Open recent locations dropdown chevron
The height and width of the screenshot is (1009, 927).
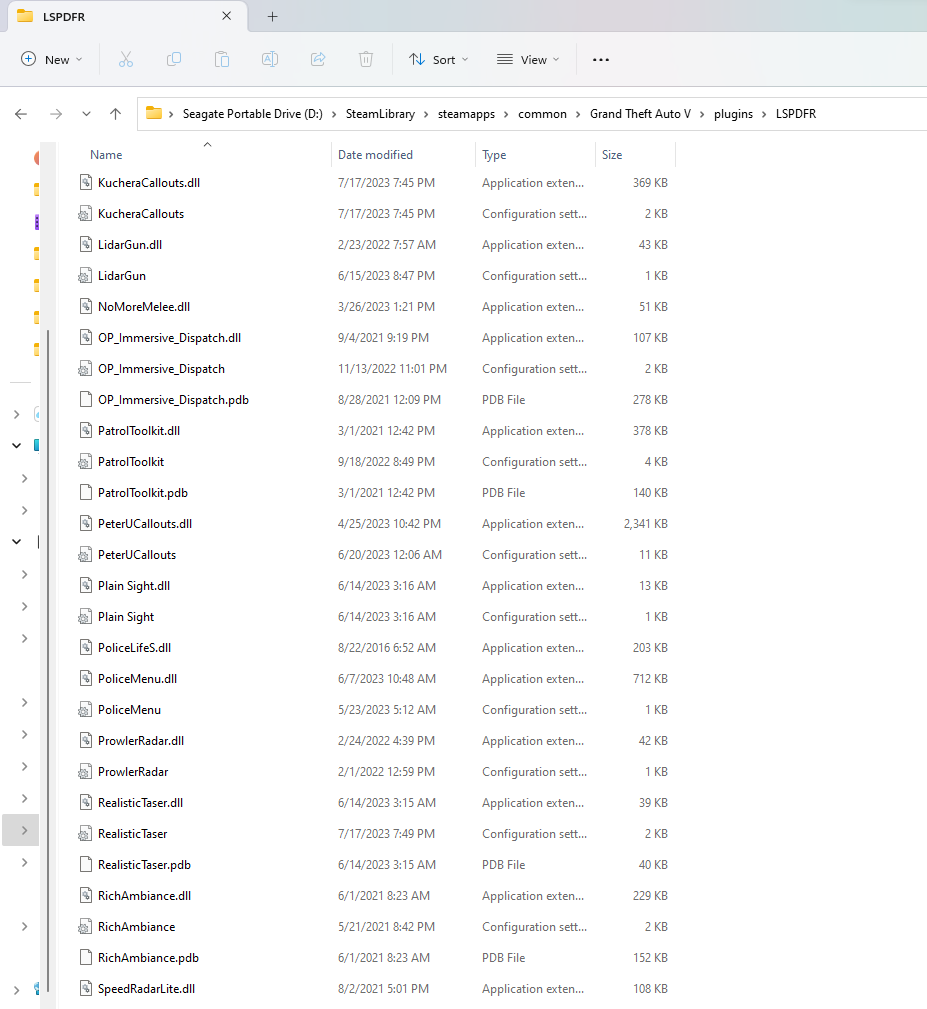coord(86,114)
